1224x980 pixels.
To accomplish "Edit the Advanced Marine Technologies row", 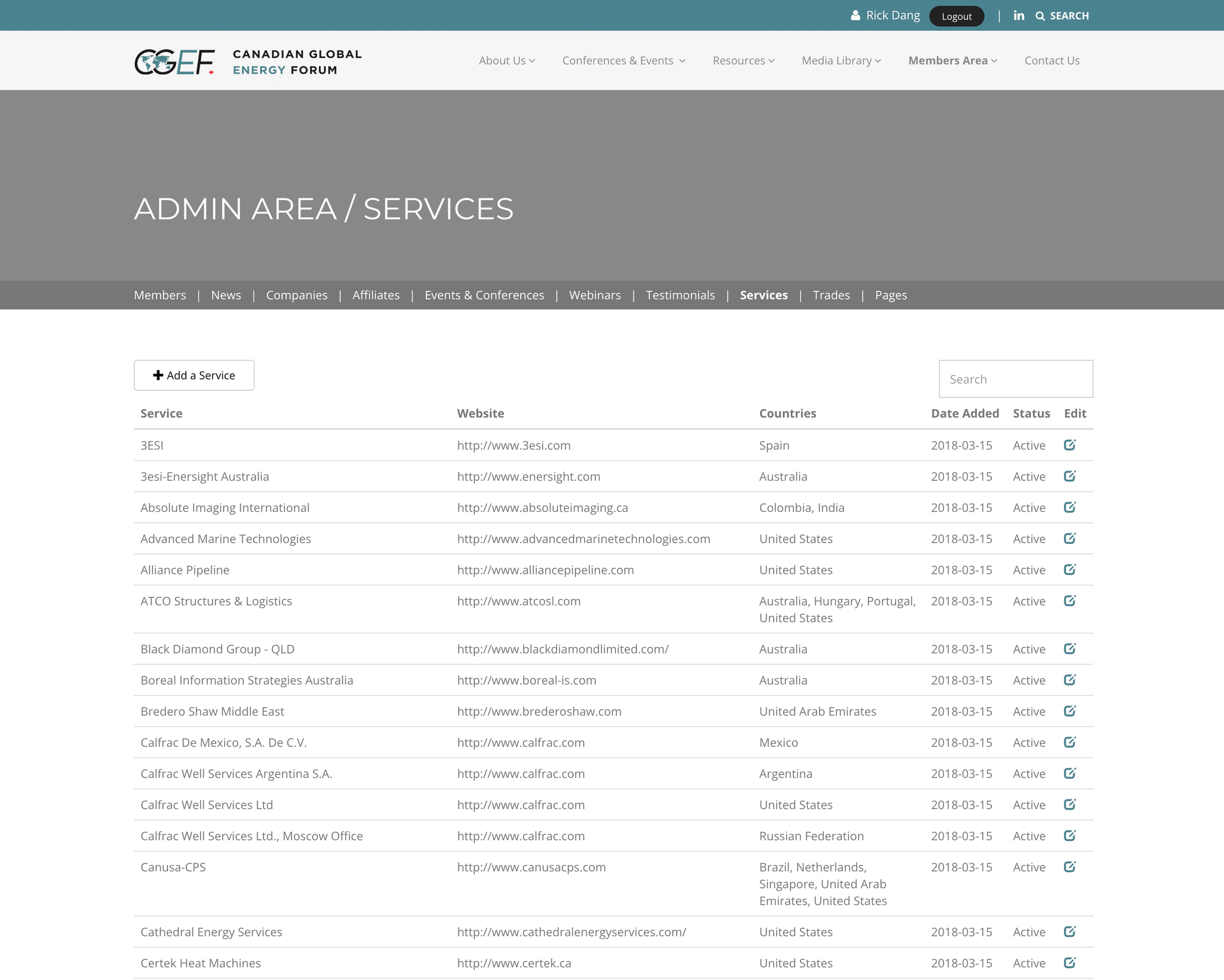I will (1069, 538).
